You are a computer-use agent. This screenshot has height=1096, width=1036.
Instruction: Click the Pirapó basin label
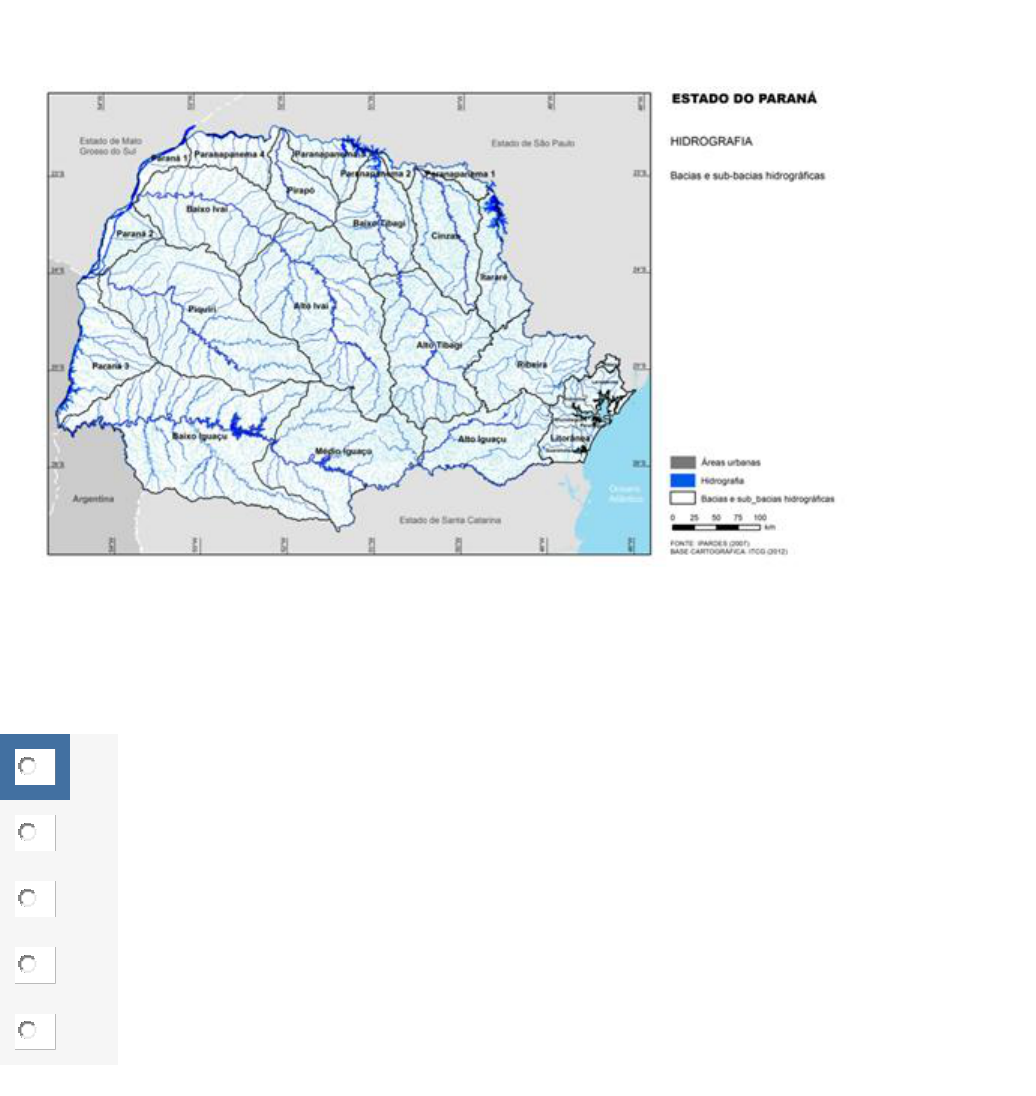click(301, 189)
